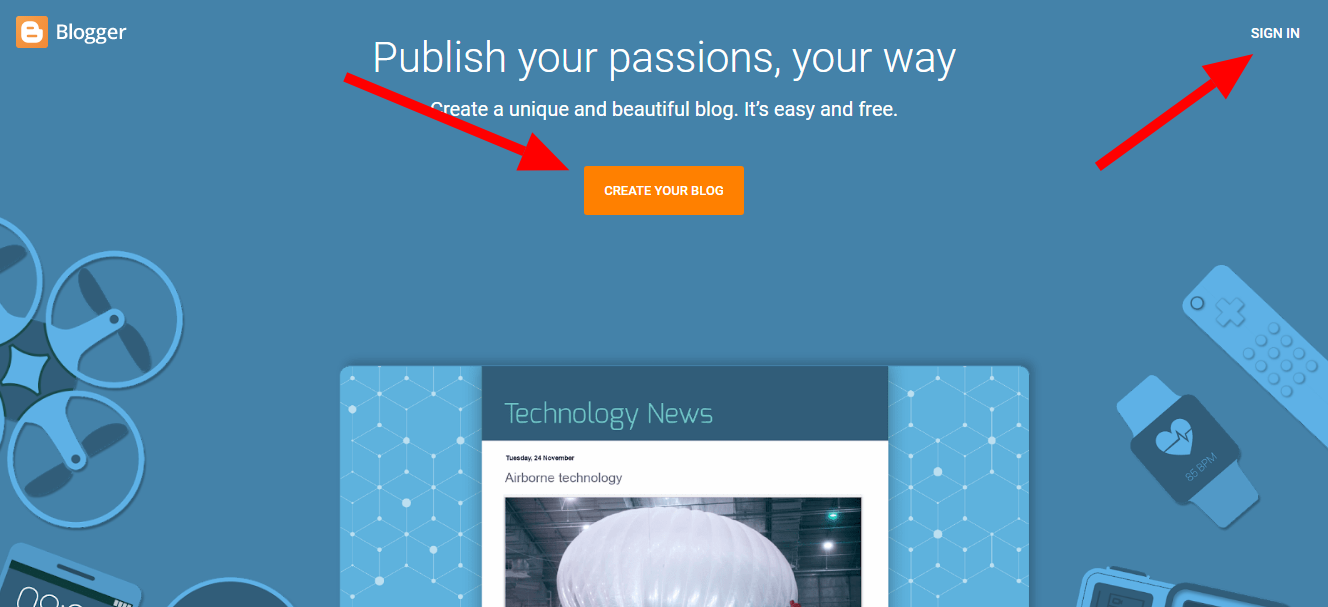
Task: Click the heart icon on the watch face
Action: (x=1172, y=438)
